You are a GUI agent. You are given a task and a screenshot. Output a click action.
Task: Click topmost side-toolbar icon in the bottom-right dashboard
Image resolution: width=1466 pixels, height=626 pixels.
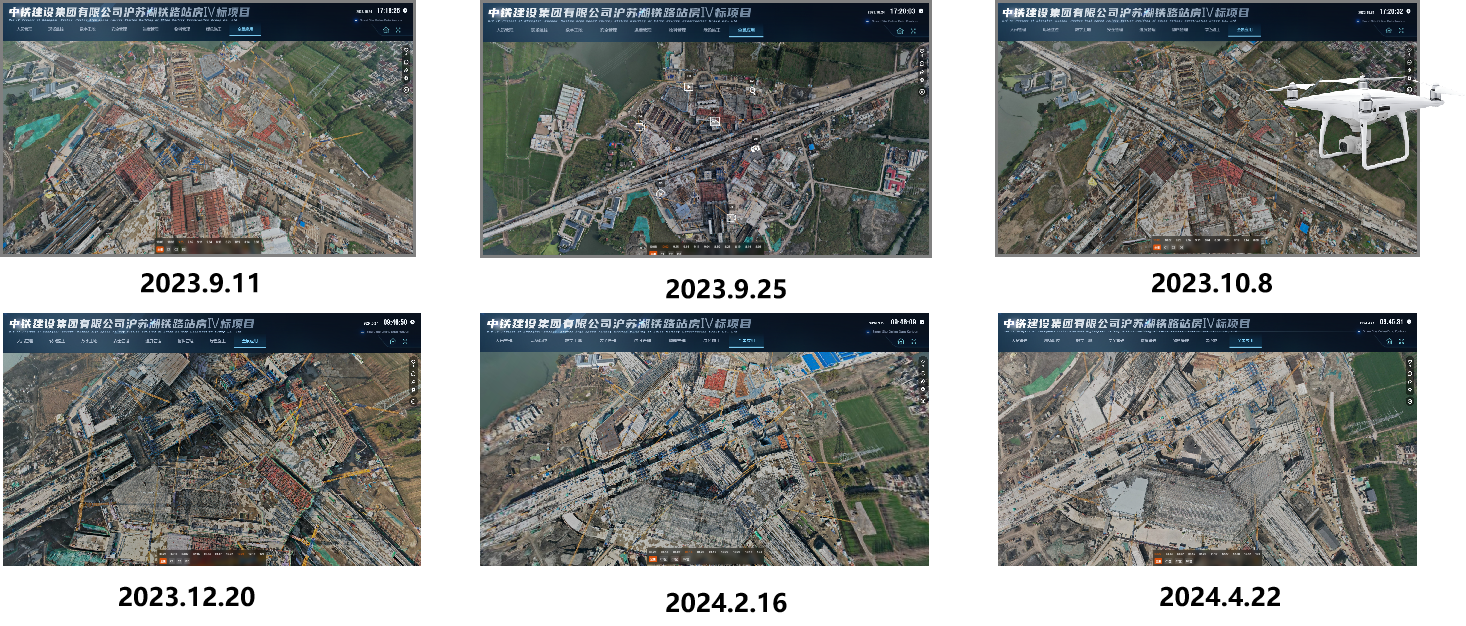pyautogui.click(x=1410, y=362)
